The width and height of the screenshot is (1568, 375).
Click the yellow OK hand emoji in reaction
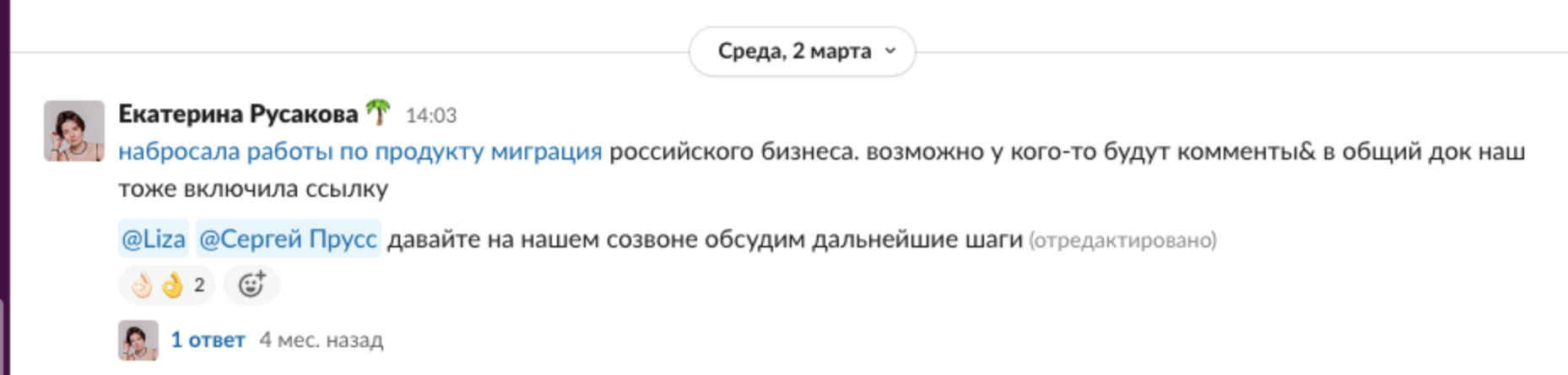[x=172, y=285]
